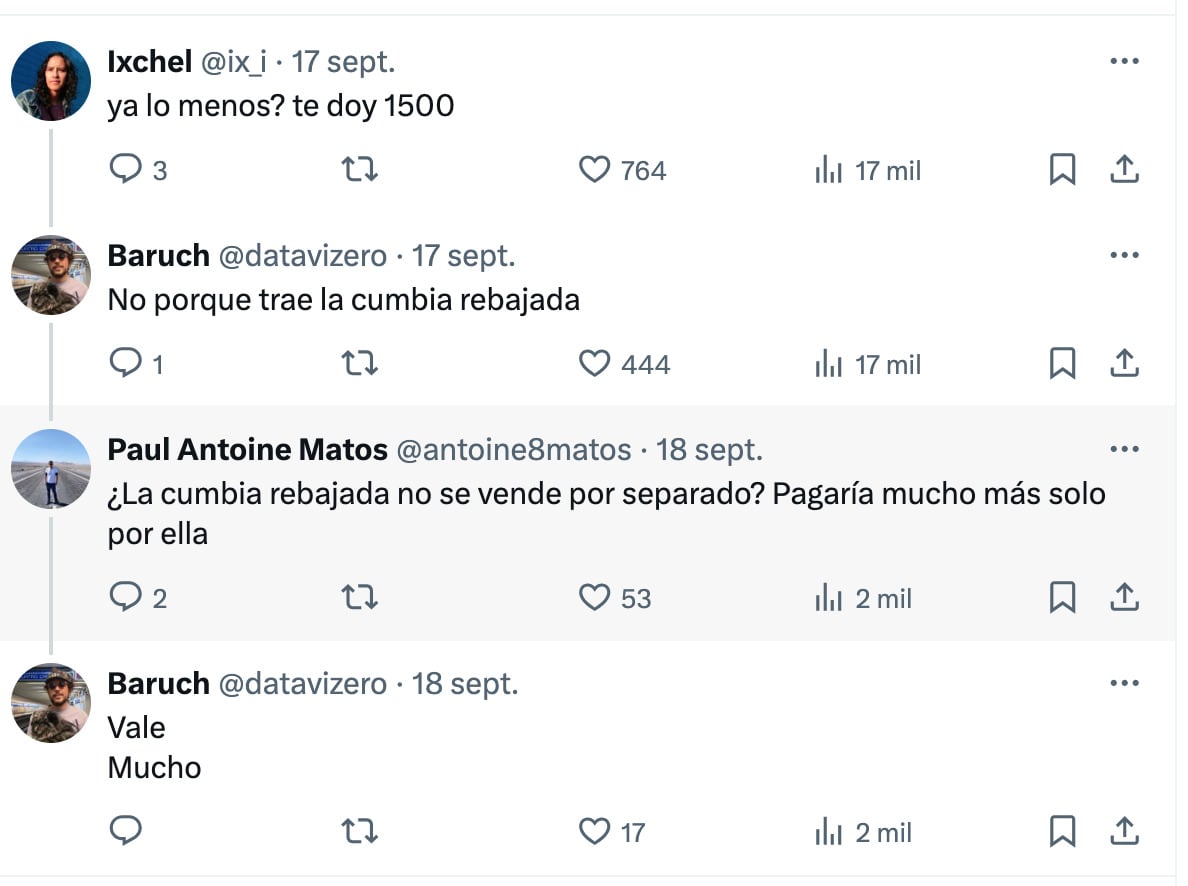
Task: Toggle bookmark on Ixchel's tweet
Action: [1063, 170]
